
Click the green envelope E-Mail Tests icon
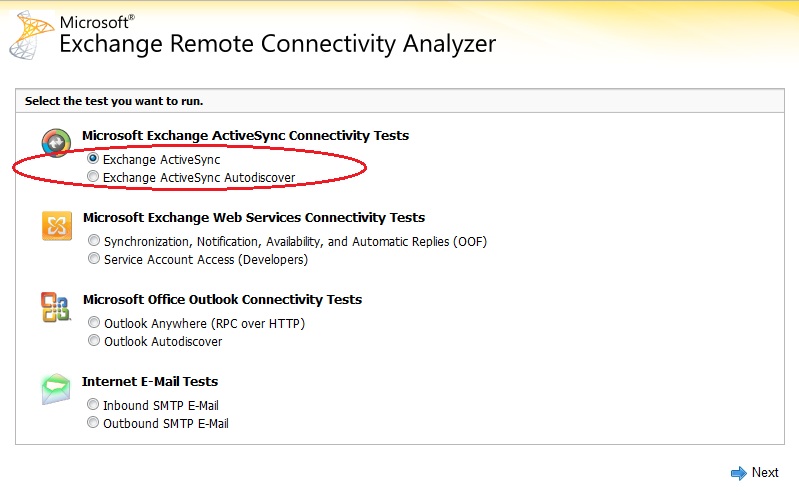pos(56,389)
